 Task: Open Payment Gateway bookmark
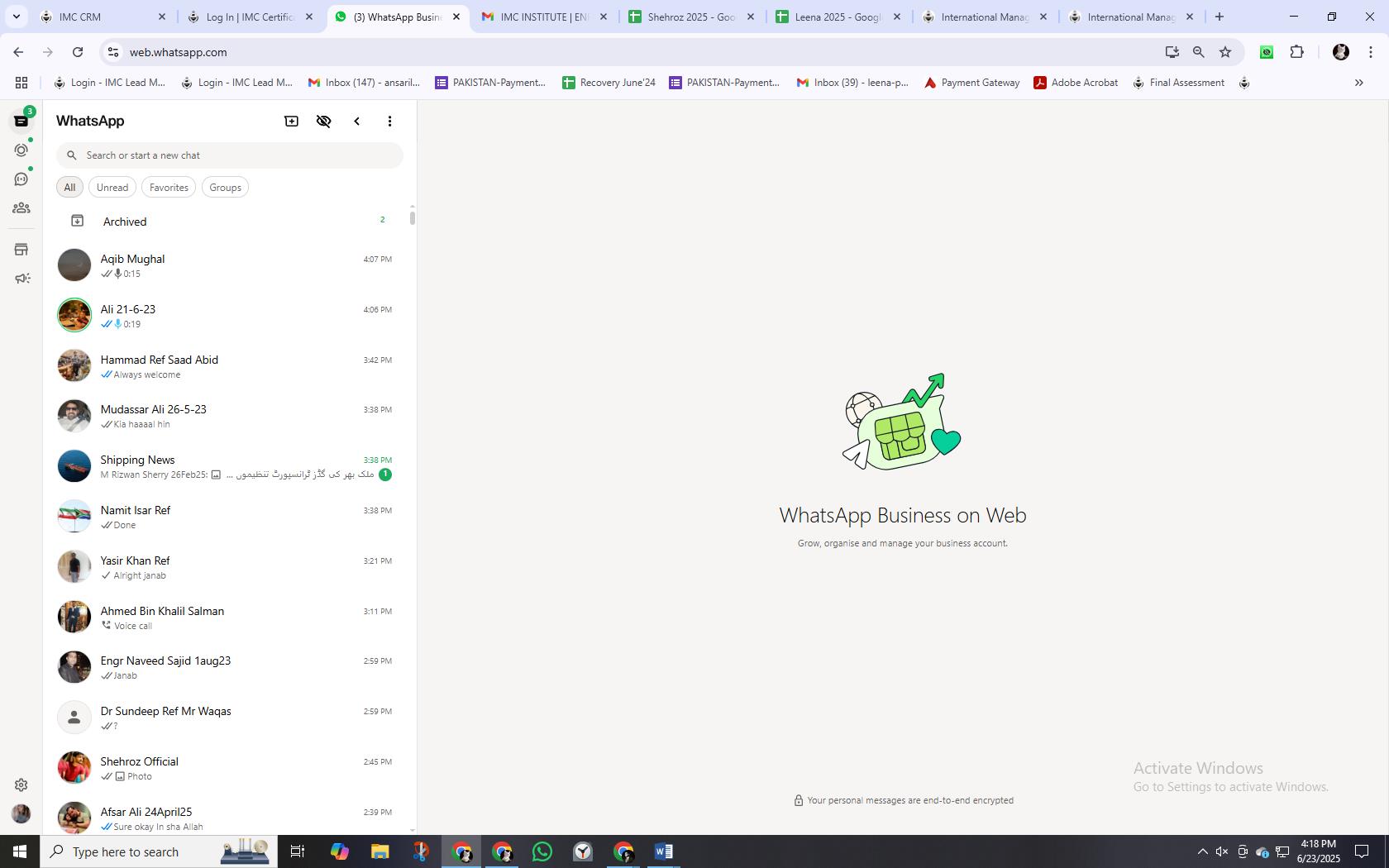971,83
